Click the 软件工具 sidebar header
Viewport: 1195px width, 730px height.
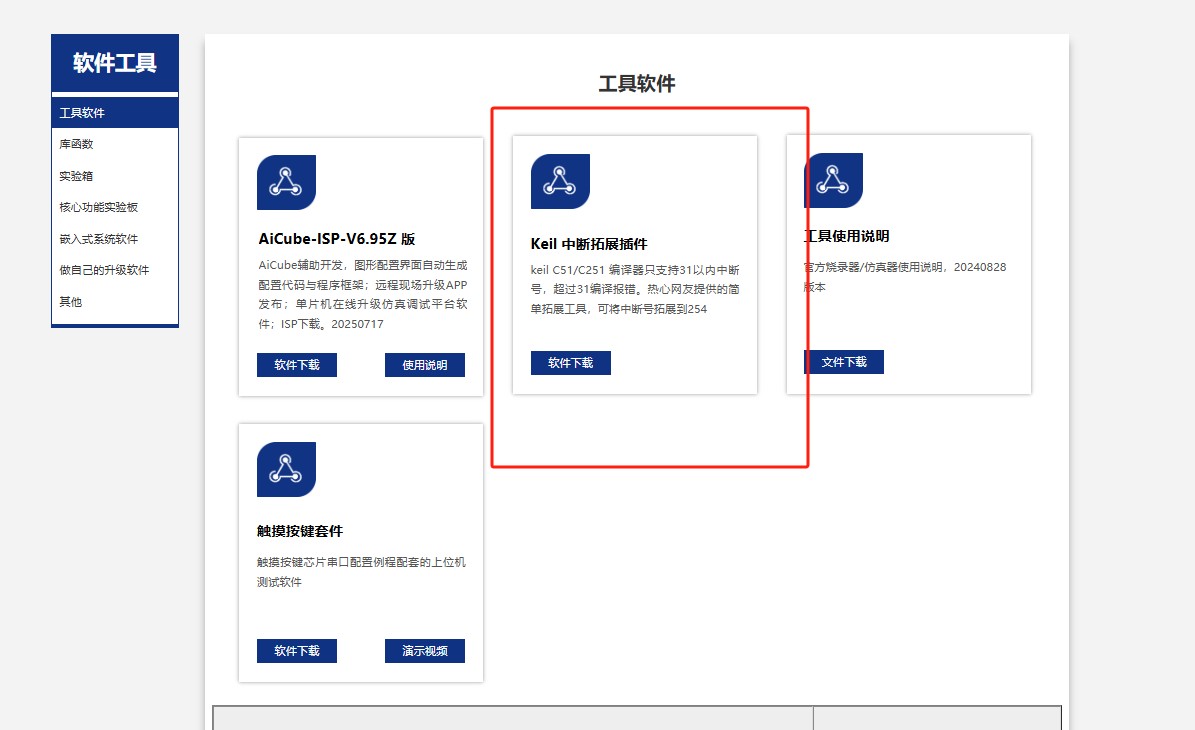[x=114, y=62]
